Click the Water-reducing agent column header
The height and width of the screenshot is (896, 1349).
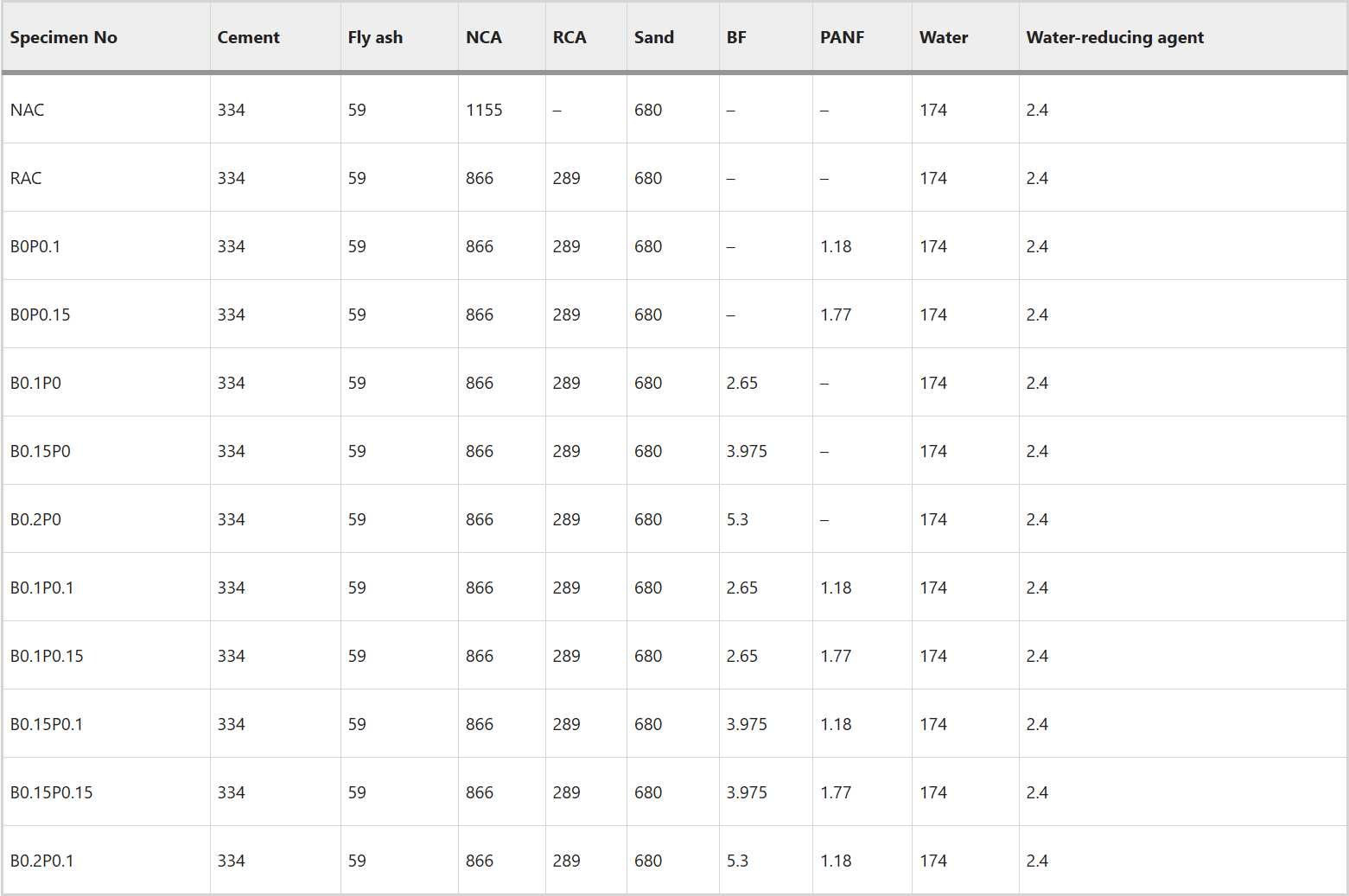click(1115, 37)
